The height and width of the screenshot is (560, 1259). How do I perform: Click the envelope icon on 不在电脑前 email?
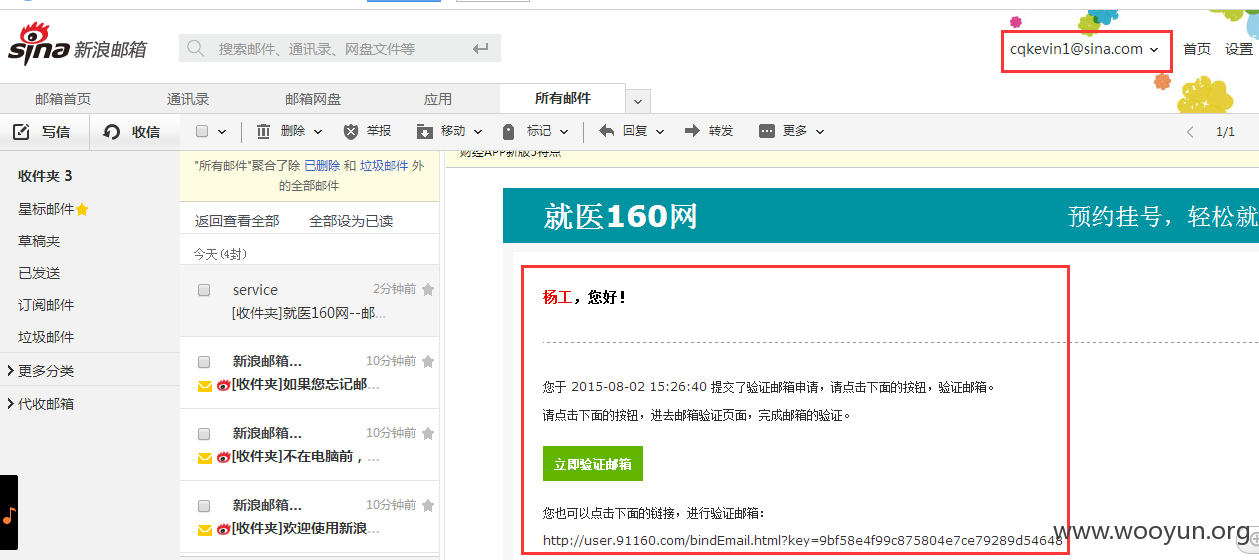(205, 458)
